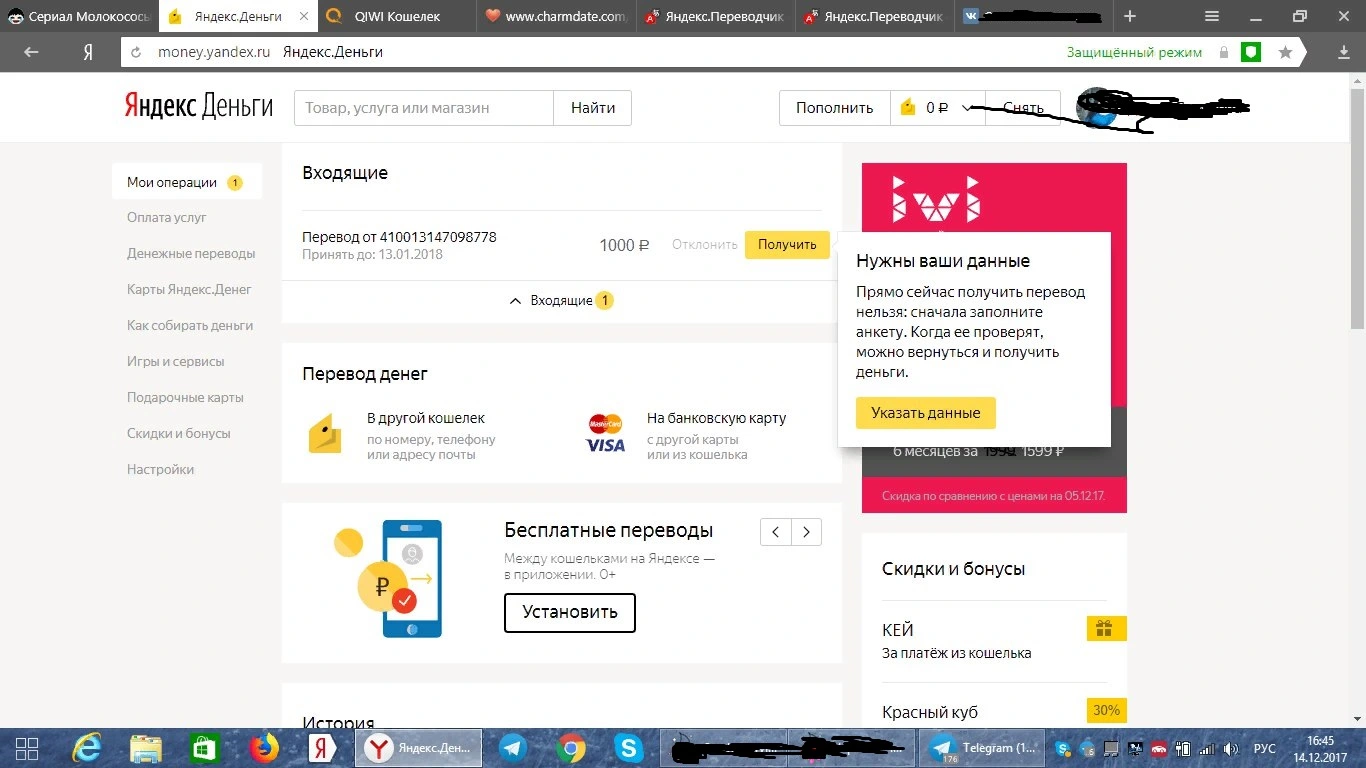Open Денежные переводы in the sidebar

click(191, 253)
